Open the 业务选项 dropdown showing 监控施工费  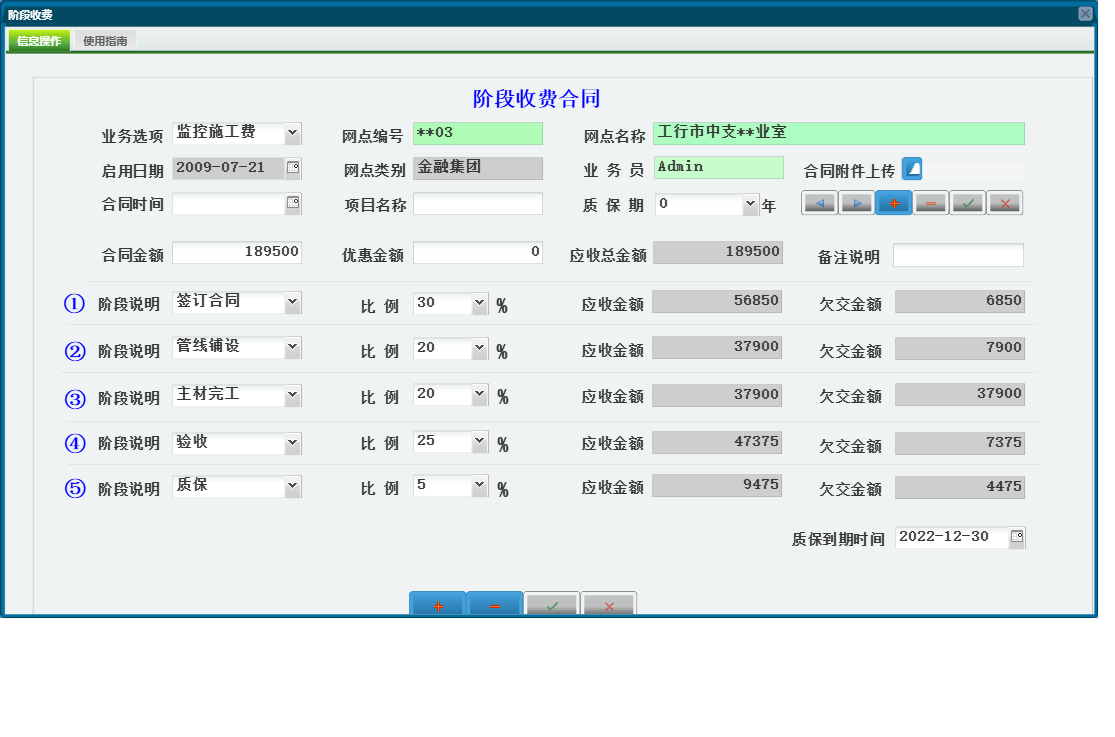tap(293, 133)
